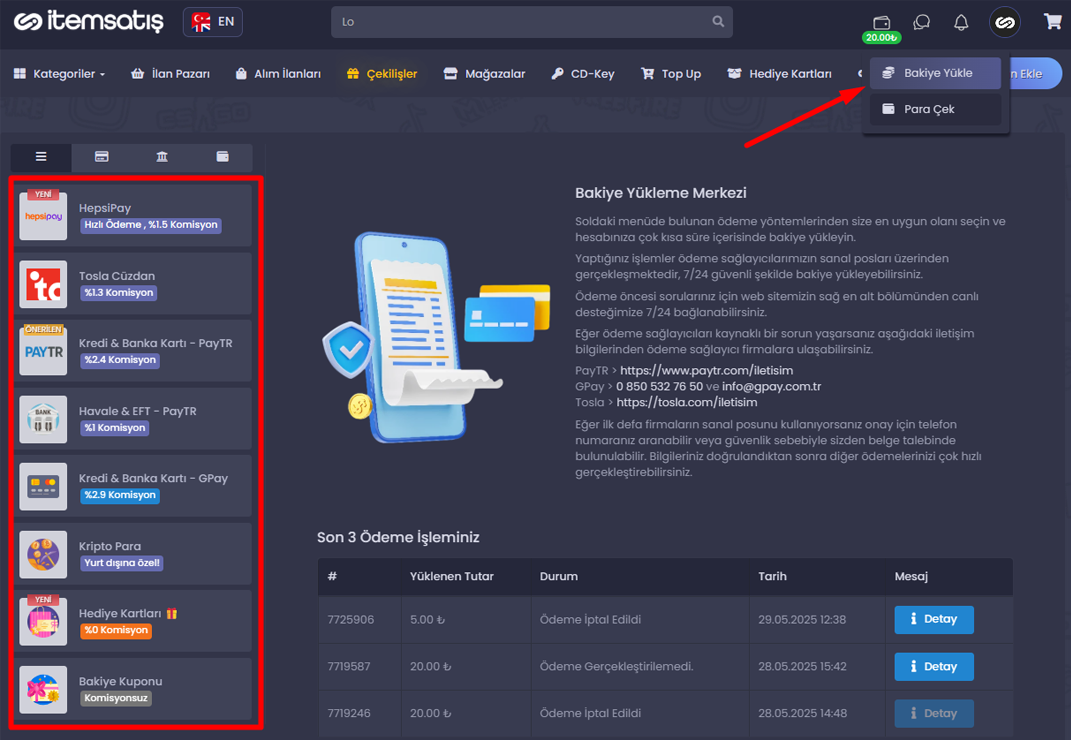Choose Kripto Para payment method
The width and height of the screenshot is (1071, 740).
(133, 554)
